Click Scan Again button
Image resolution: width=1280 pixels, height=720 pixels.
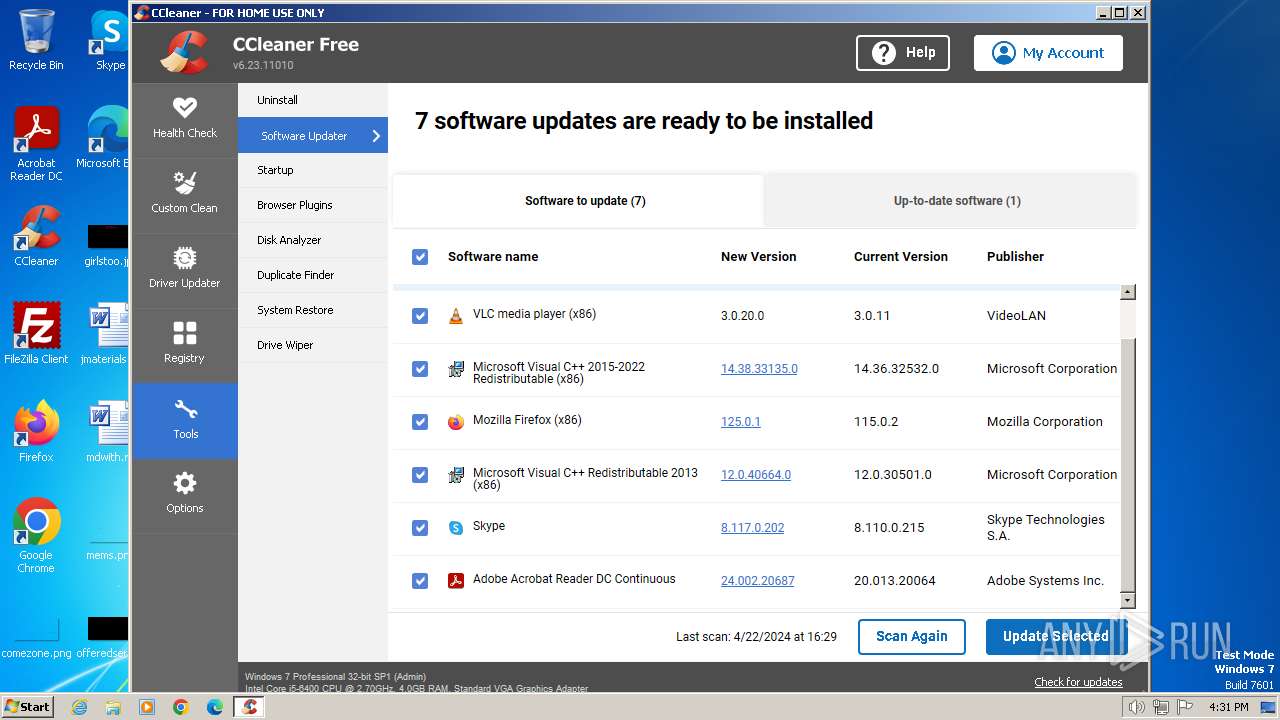pyautogui.click(x=911, y=636)
